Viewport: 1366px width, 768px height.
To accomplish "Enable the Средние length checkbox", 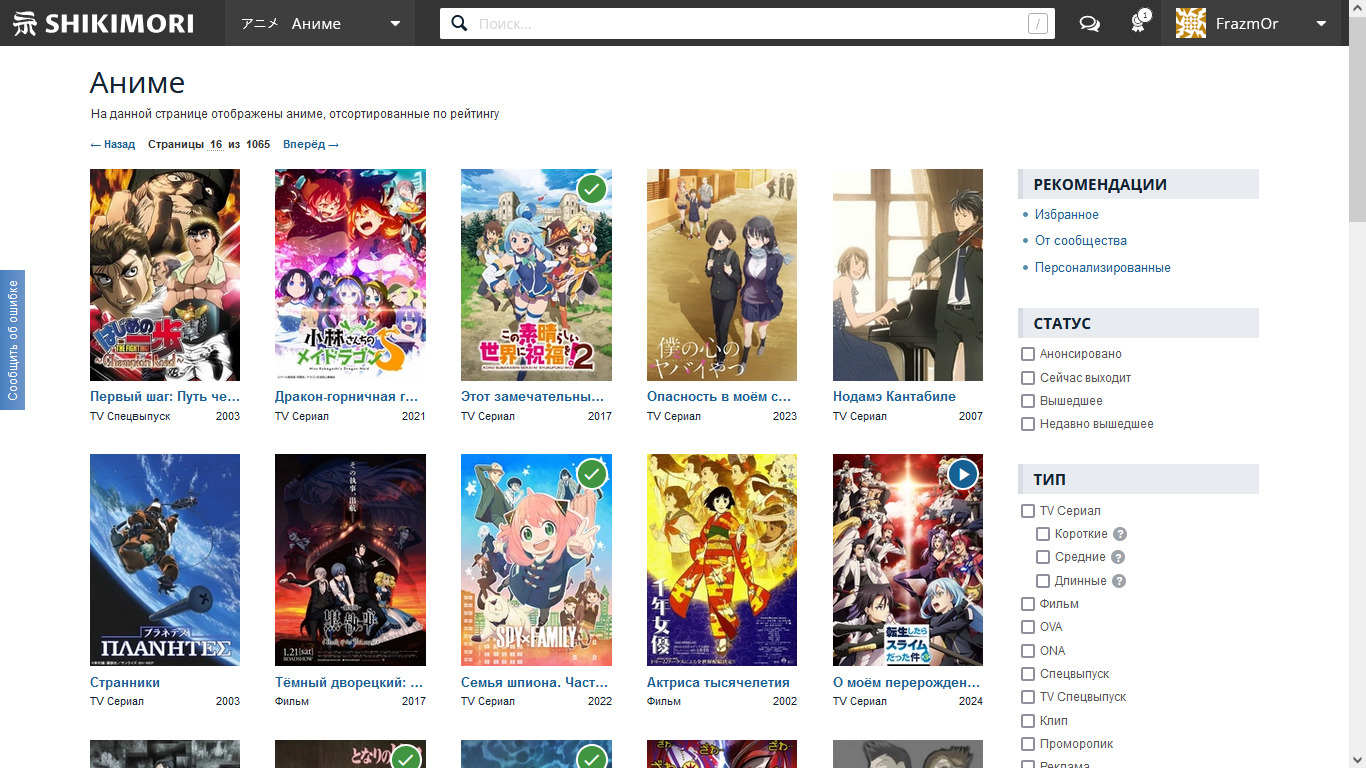I will [x=1043, y=557].
